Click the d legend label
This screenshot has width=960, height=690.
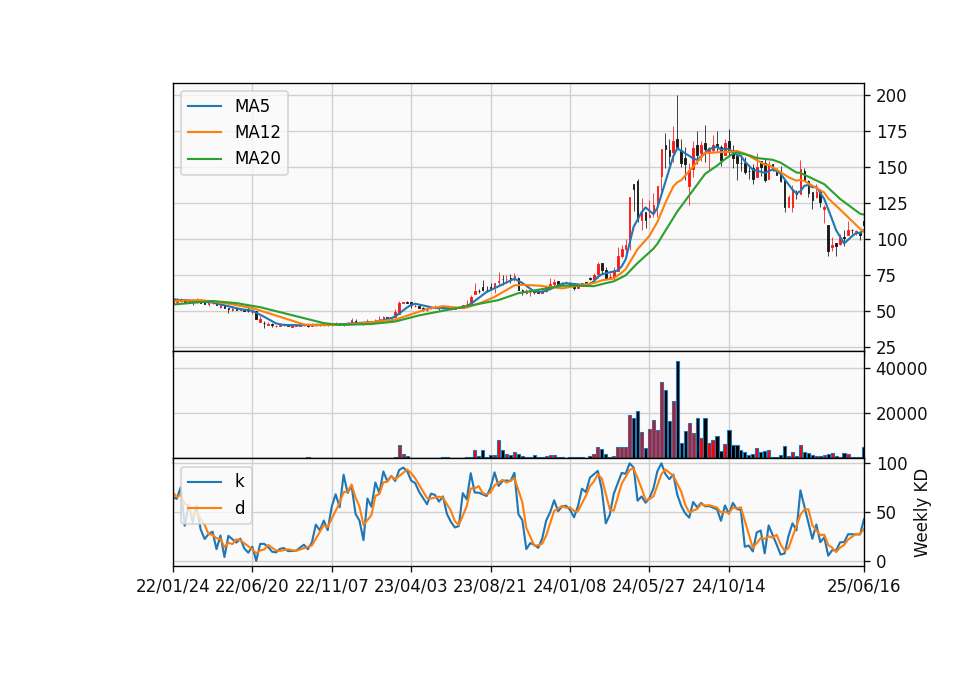tap(239, 508)
